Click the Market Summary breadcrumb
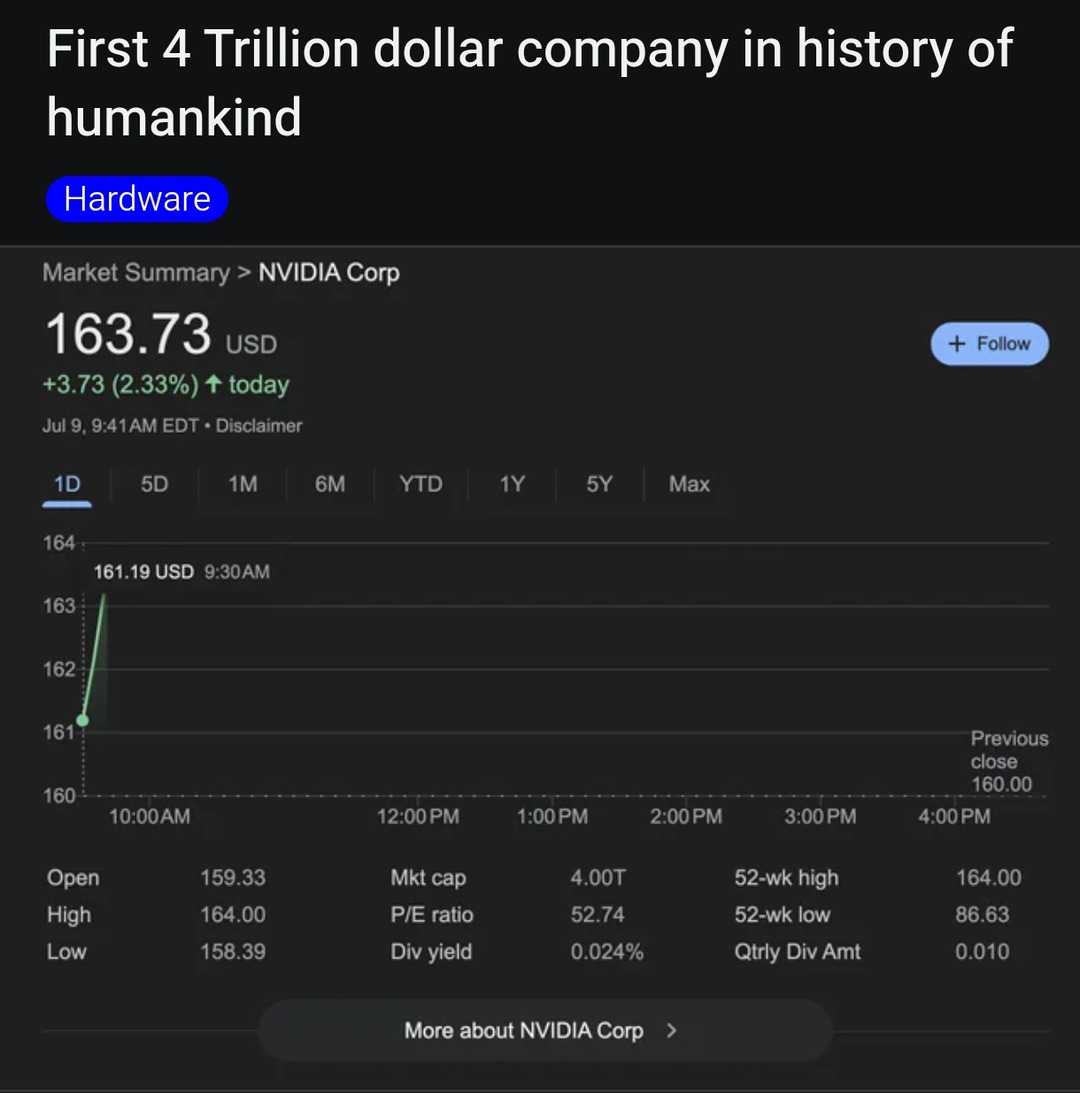Screen dimensions: 1080x1093 136,273
